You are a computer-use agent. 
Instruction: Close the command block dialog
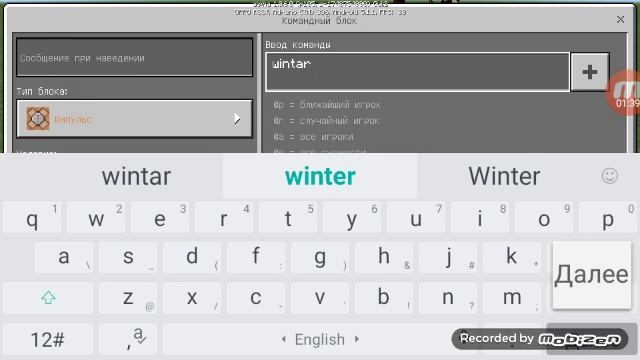click(x=620, y=19)
